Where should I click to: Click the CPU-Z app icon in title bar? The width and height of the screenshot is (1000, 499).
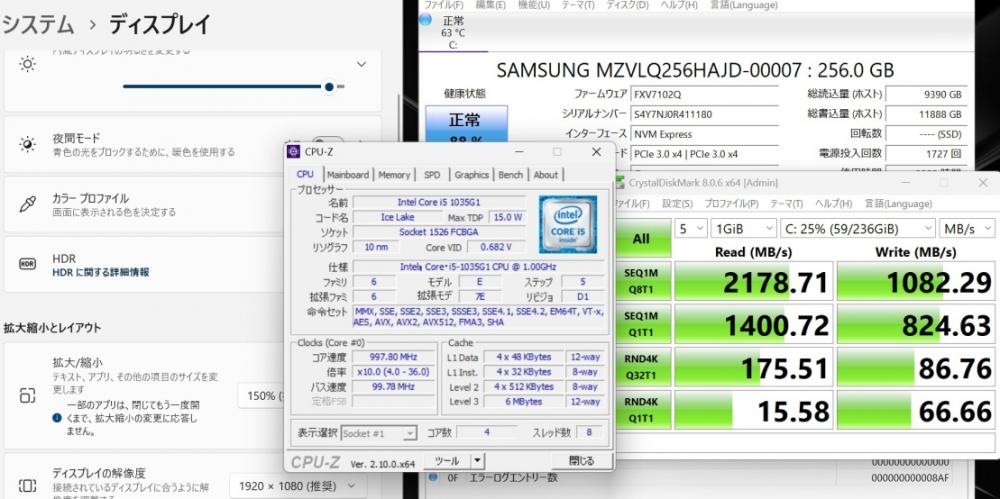click(293, 152)
